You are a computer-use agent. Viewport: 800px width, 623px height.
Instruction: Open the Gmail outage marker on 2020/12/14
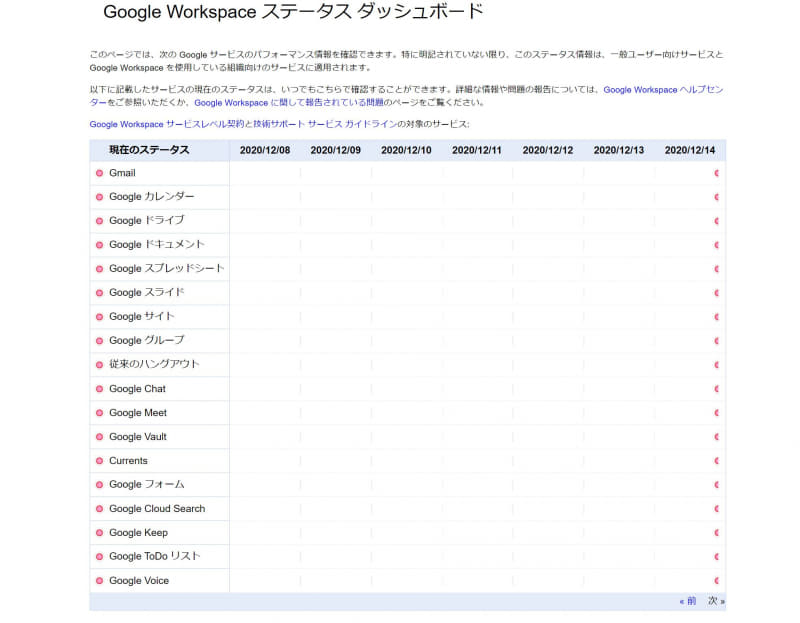click(717, 173)
